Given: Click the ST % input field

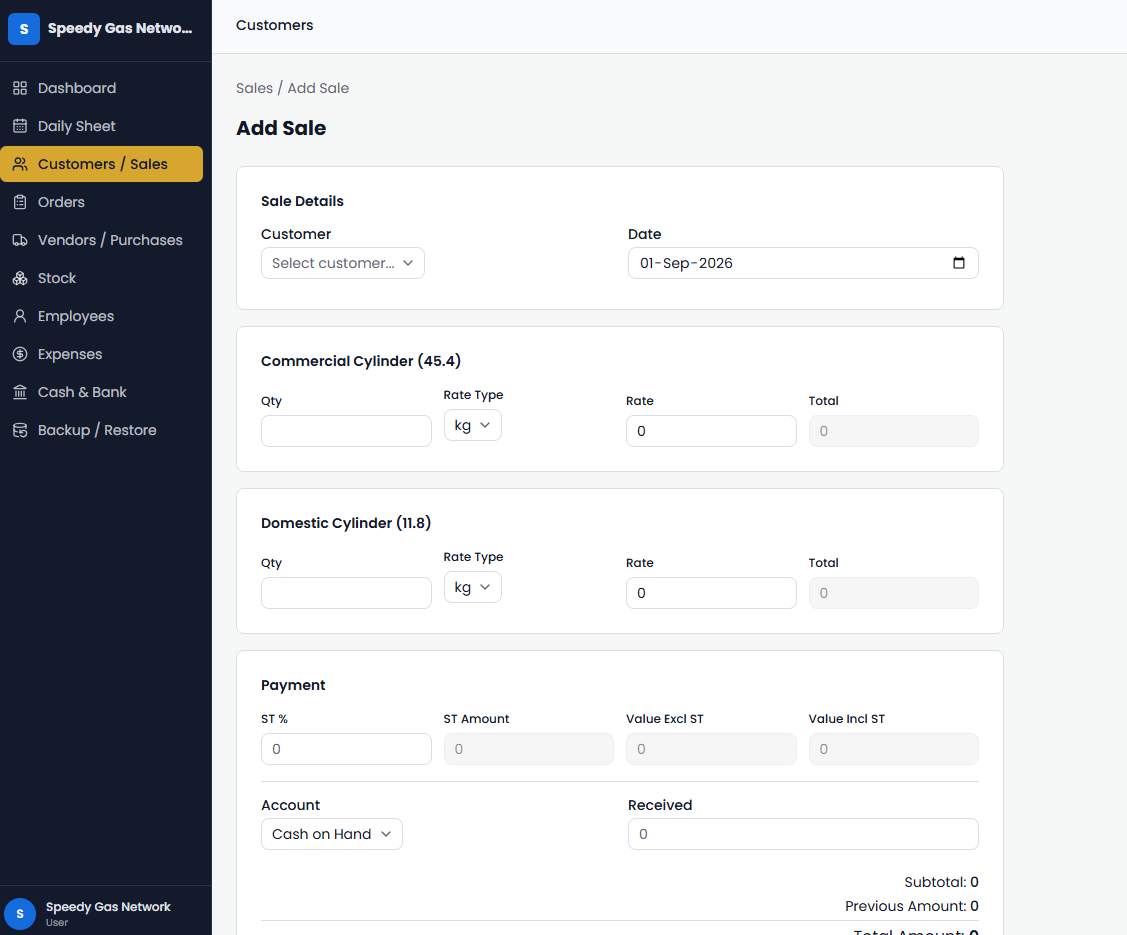Looking at the screenshot, I should (346, 749).
